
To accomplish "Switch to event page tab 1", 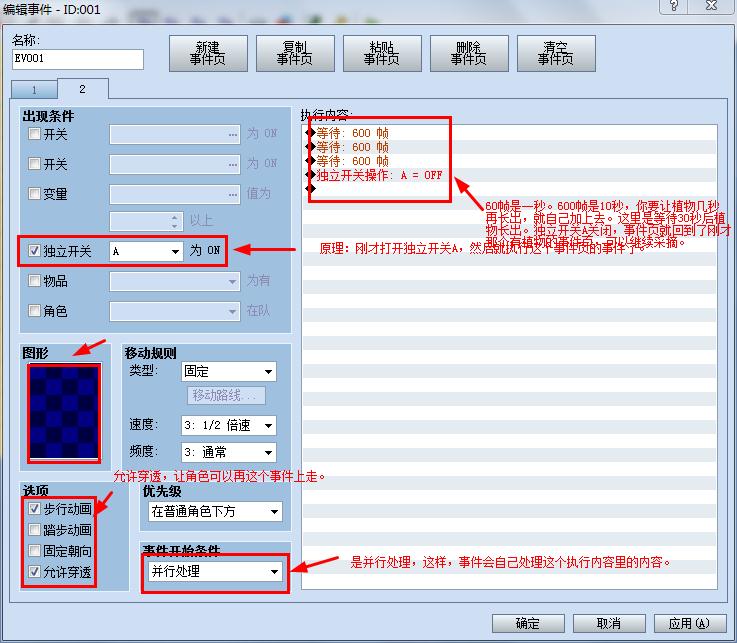I will pyautogui.click(x=34, y=90).
